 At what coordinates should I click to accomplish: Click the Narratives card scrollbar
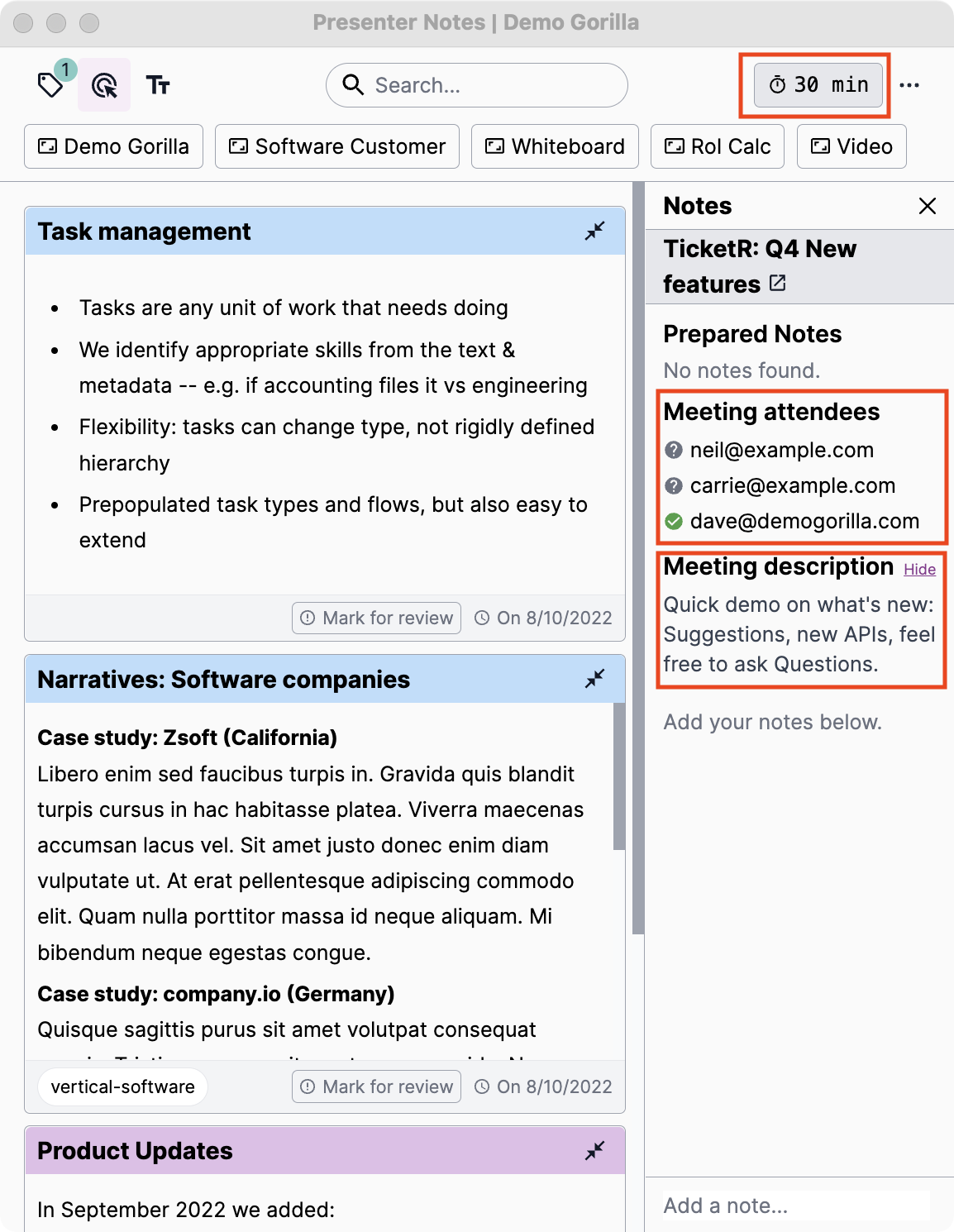pos(619,777)
